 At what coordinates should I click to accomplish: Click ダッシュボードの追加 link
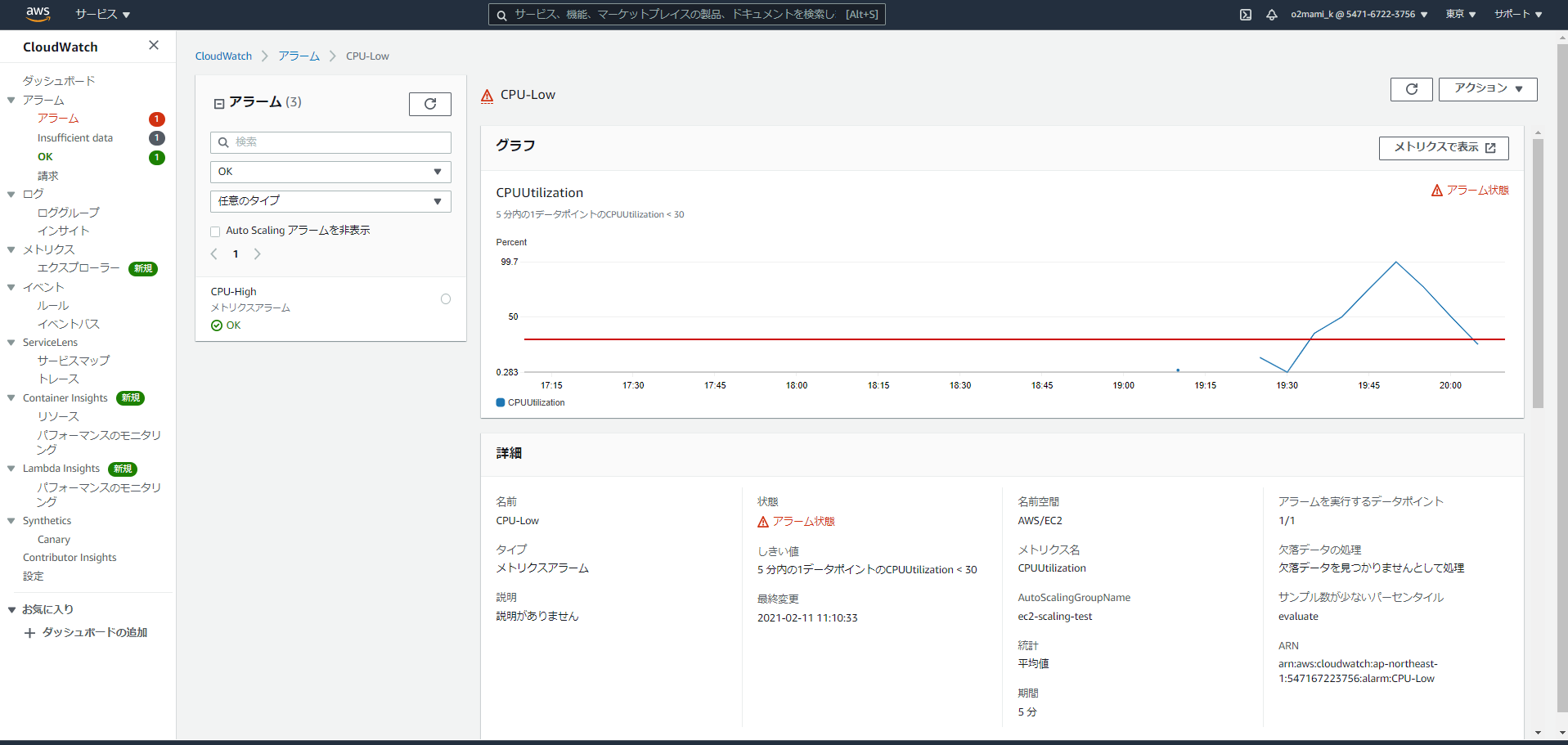95,633
